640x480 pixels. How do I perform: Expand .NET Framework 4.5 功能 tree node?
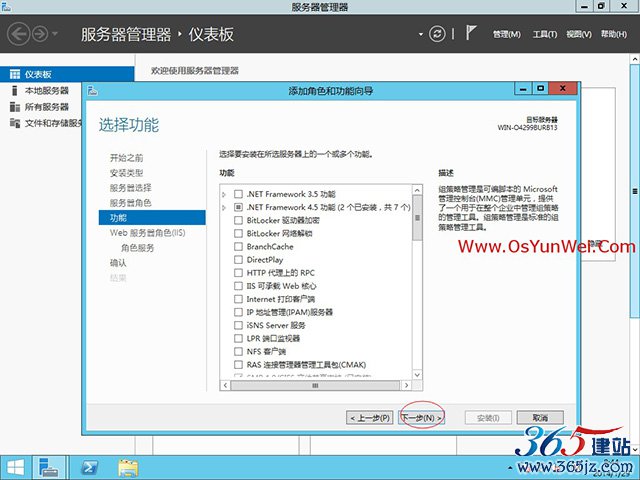pyautogui.click(x=224, y=207)
